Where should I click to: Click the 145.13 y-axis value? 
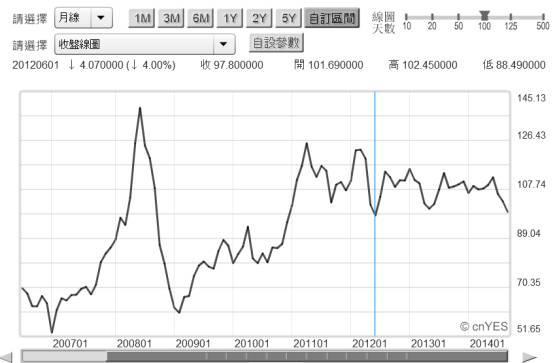click(x=531, y=98)
